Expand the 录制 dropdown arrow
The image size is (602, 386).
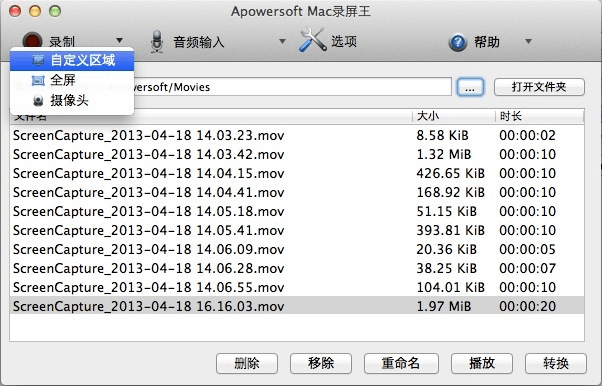click(119, 40)
